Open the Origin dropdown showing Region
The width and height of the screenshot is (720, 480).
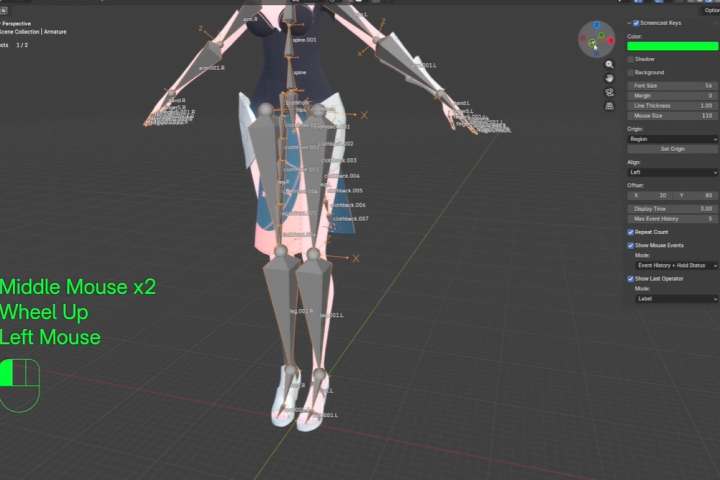tap(672, 139)
